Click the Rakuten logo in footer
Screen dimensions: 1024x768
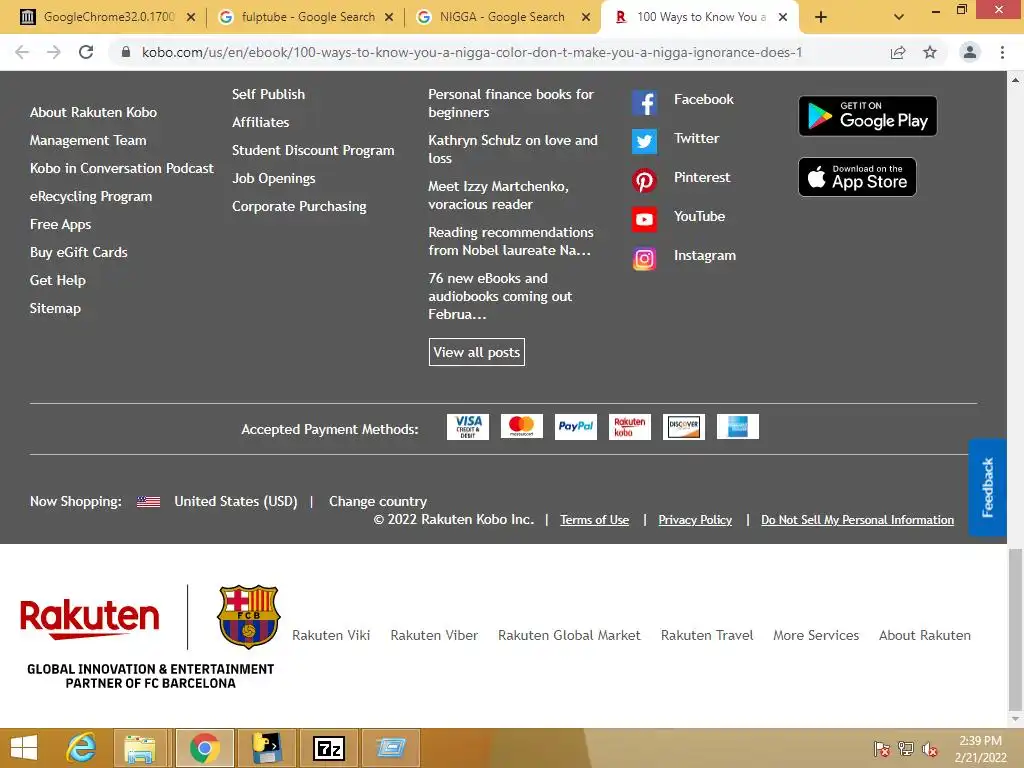click(89, 618)
